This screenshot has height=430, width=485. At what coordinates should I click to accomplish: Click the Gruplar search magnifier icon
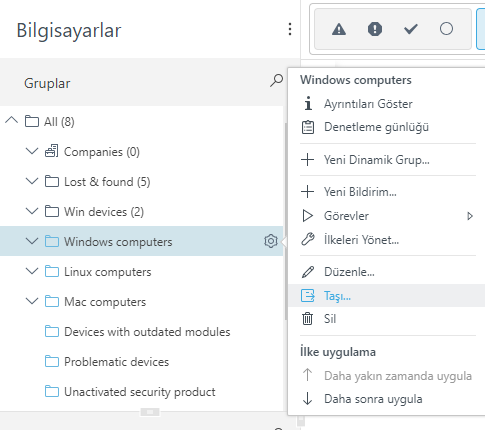(276, 81)
